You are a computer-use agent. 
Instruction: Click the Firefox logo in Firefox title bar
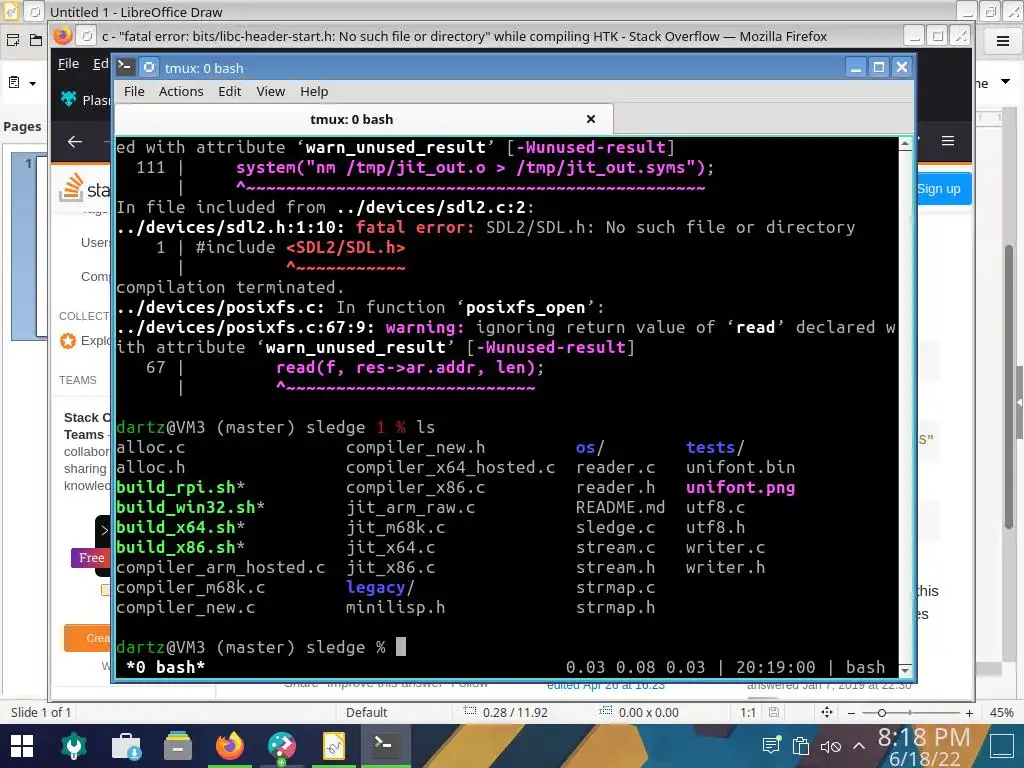click(63, 35)
